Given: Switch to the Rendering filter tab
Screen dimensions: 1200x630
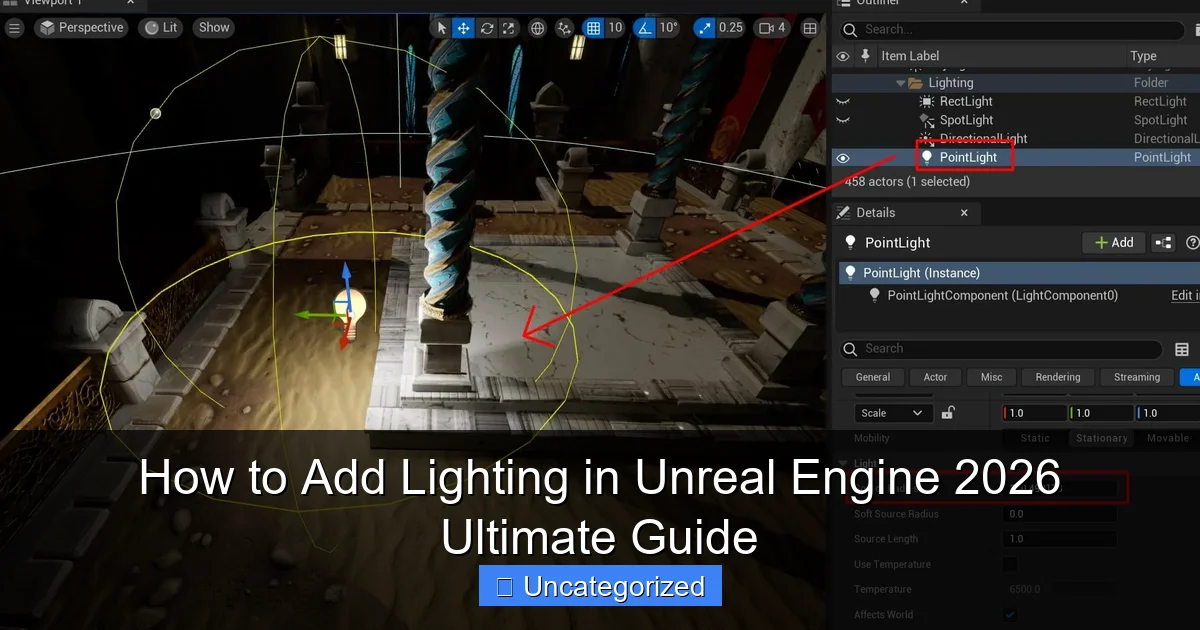Looking at the screenshot, I should [x=1057, y=377].
